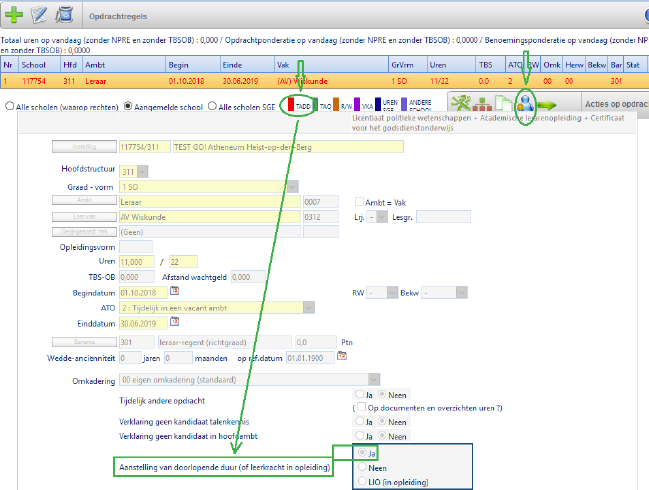The width and height of the screenshot is (649, 490).
Task: Tick Op documenten en overzichten uren checkbox
Action: (361, 407)
